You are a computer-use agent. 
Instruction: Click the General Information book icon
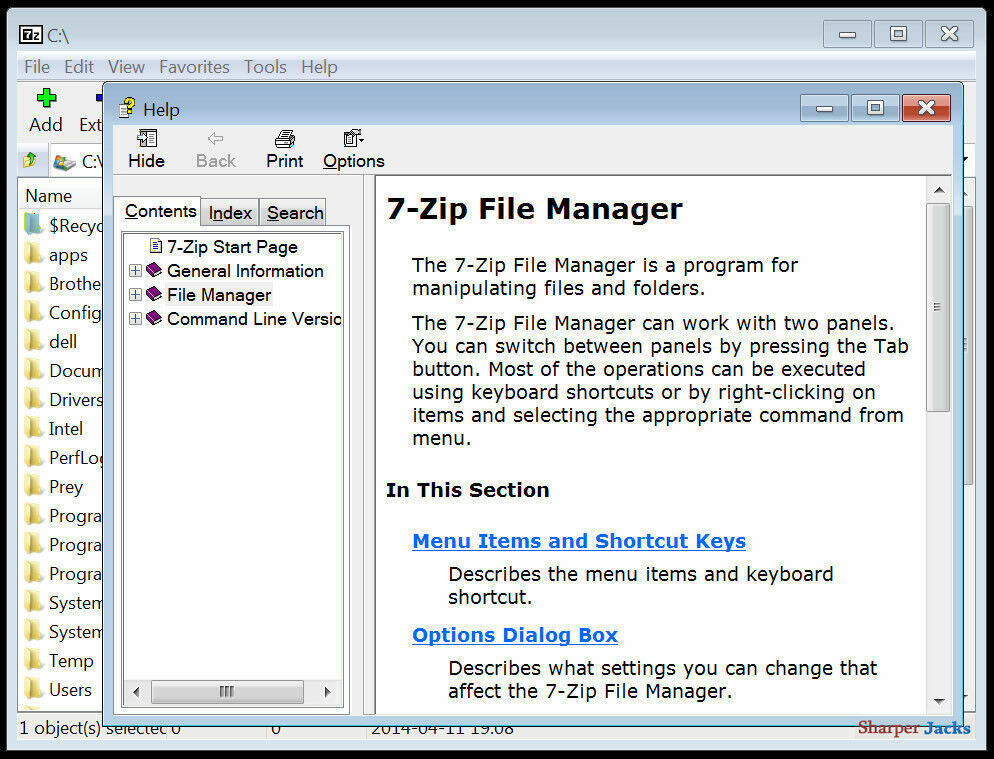154,270
